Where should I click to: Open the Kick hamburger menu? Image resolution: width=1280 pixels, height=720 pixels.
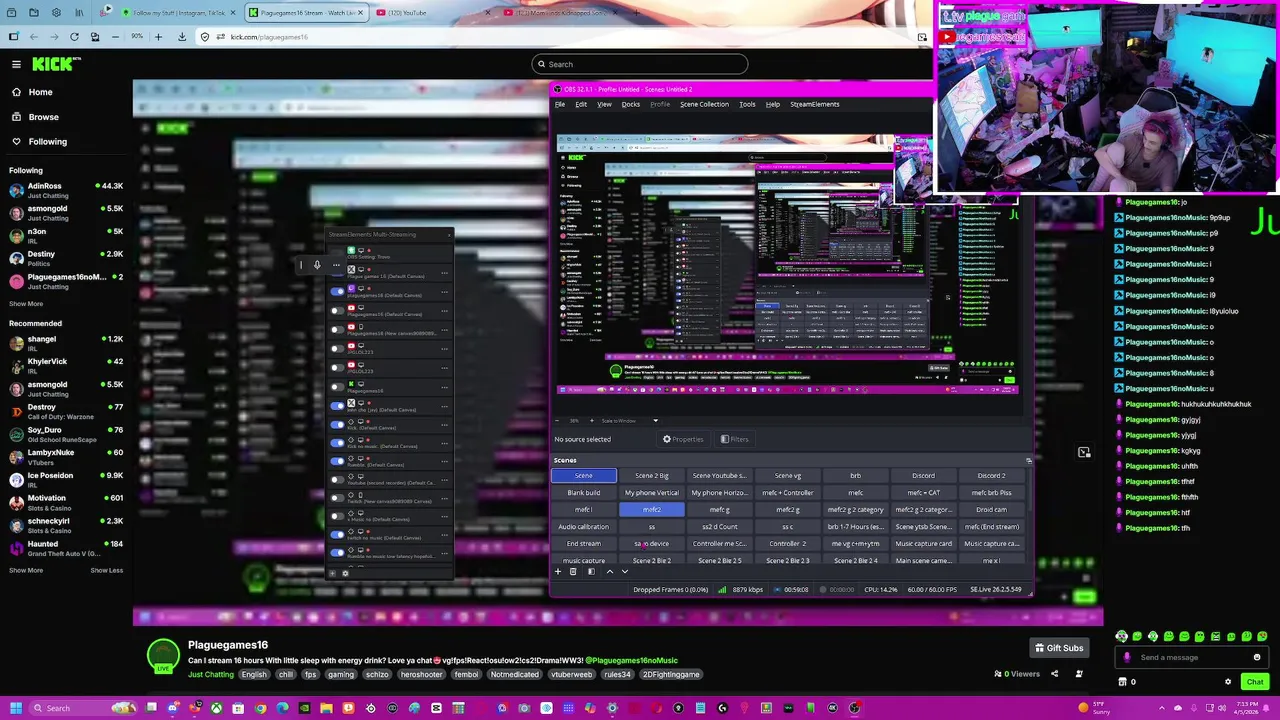(16, 64)
